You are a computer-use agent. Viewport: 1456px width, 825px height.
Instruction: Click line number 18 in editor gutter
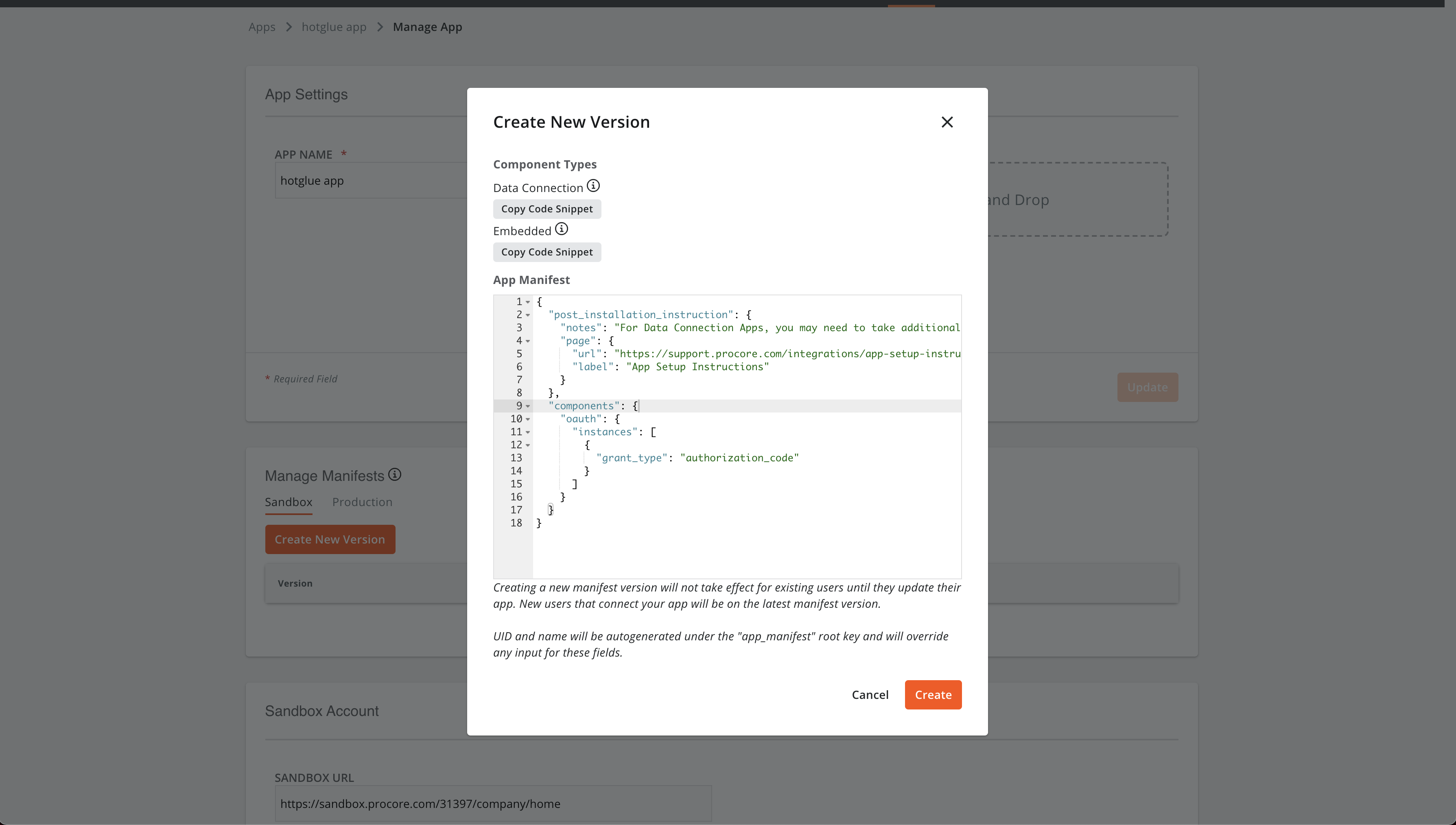(516, 523)
